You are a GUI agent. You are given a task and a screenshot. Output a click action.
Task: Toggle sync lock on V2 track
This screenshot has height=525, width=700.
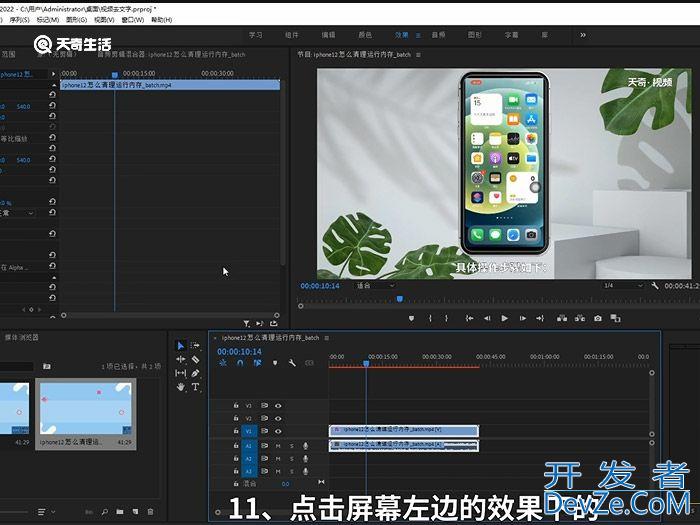[264, 419]
